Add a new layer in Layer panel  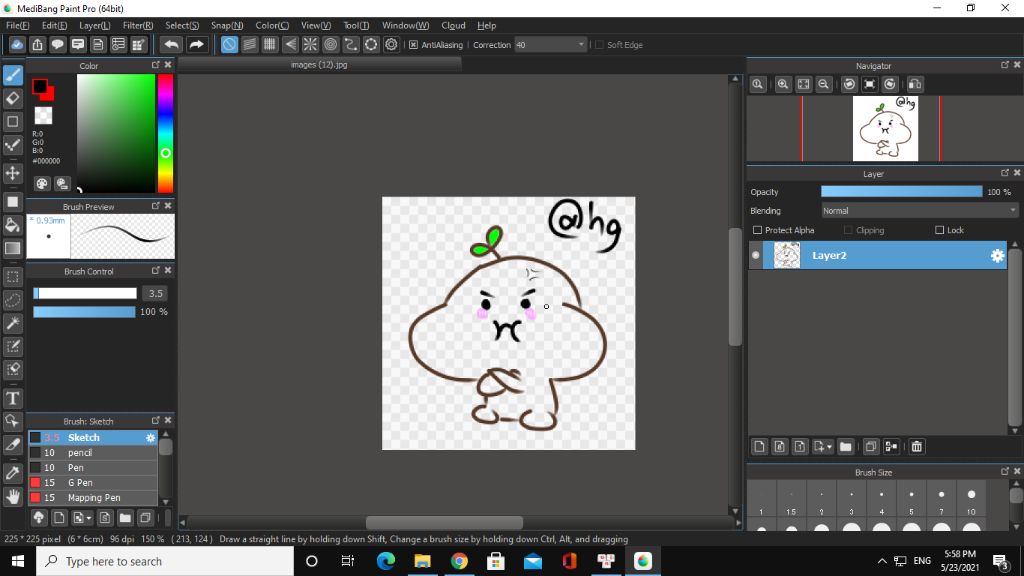point(759,447)
